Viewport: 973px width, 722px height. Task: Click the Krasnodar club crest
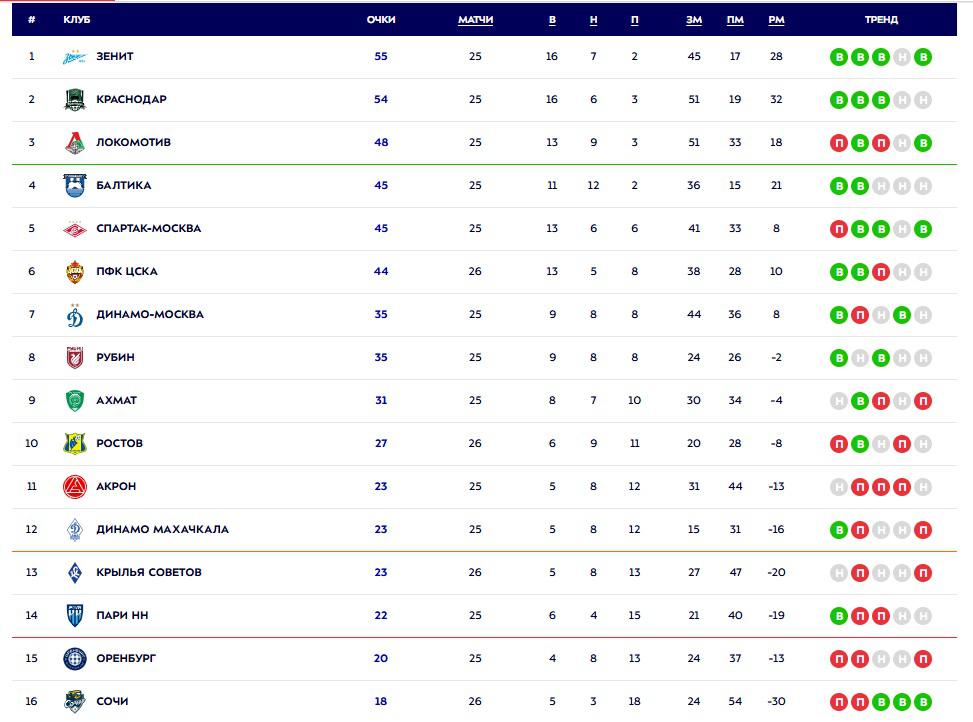coord(75,100)
